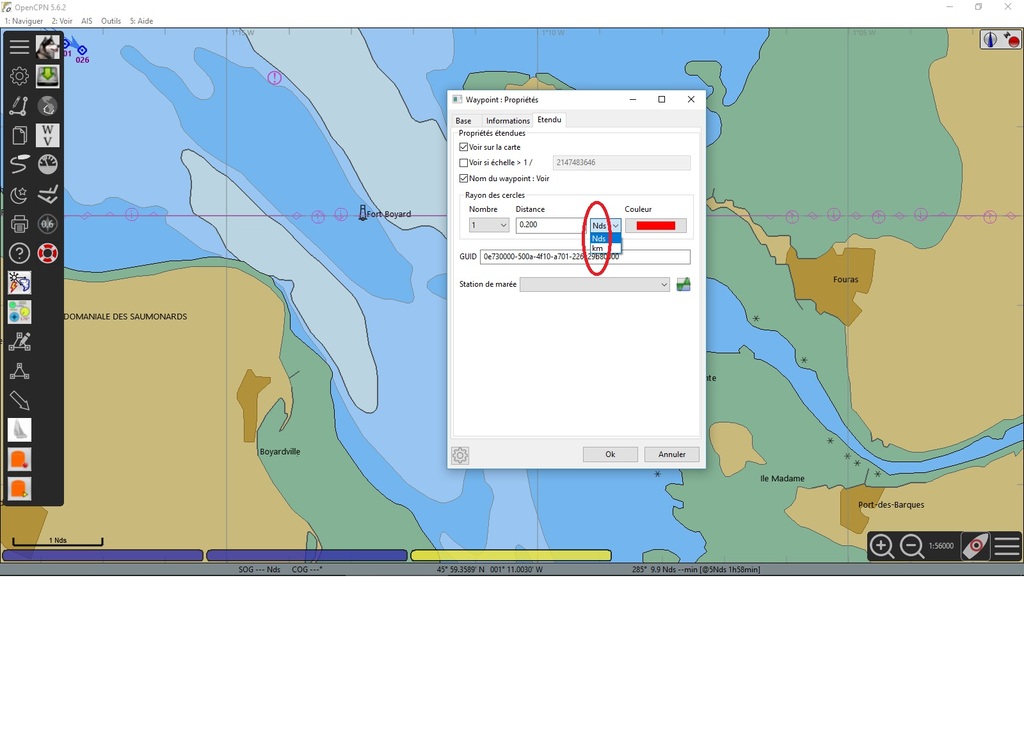The height and width of the screenshot is (731, 1024).
Task: Open the gear settings icon in Waypoint dialog
Action: (460, 455)
